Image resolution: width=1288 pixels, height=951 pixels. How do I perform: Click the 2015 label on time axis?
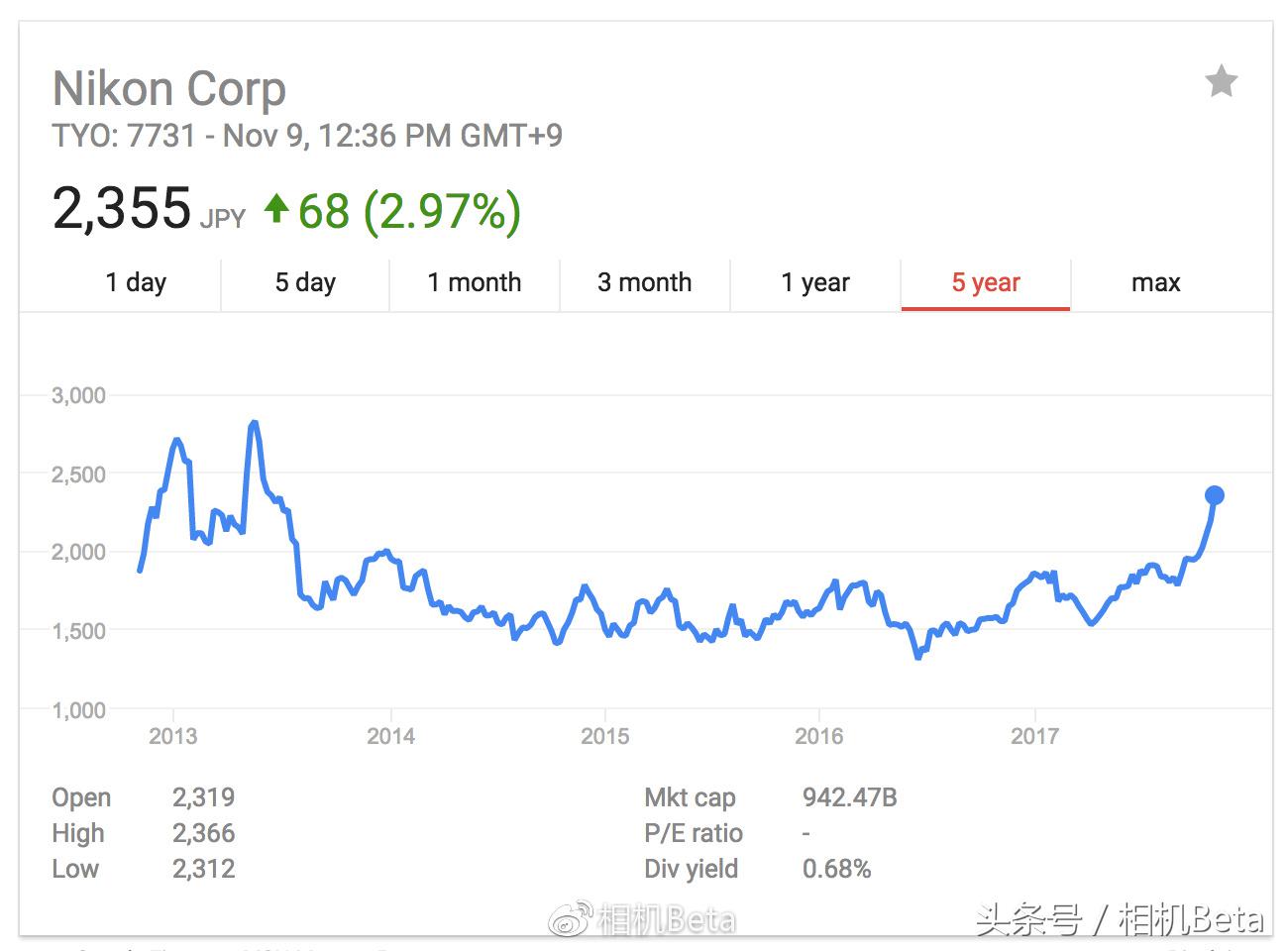coord(604,736)
